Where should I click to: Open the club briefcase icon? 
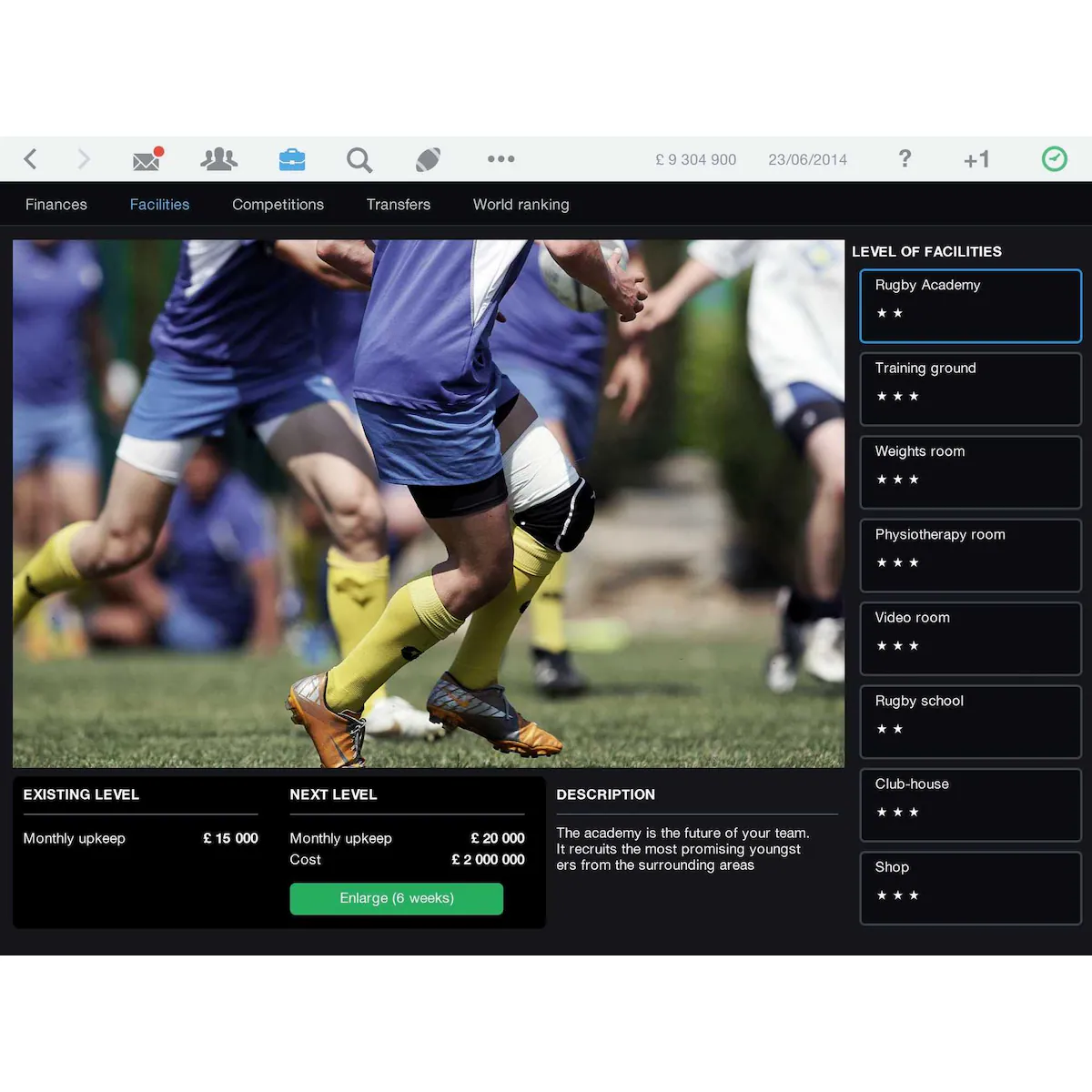[292, 159]
